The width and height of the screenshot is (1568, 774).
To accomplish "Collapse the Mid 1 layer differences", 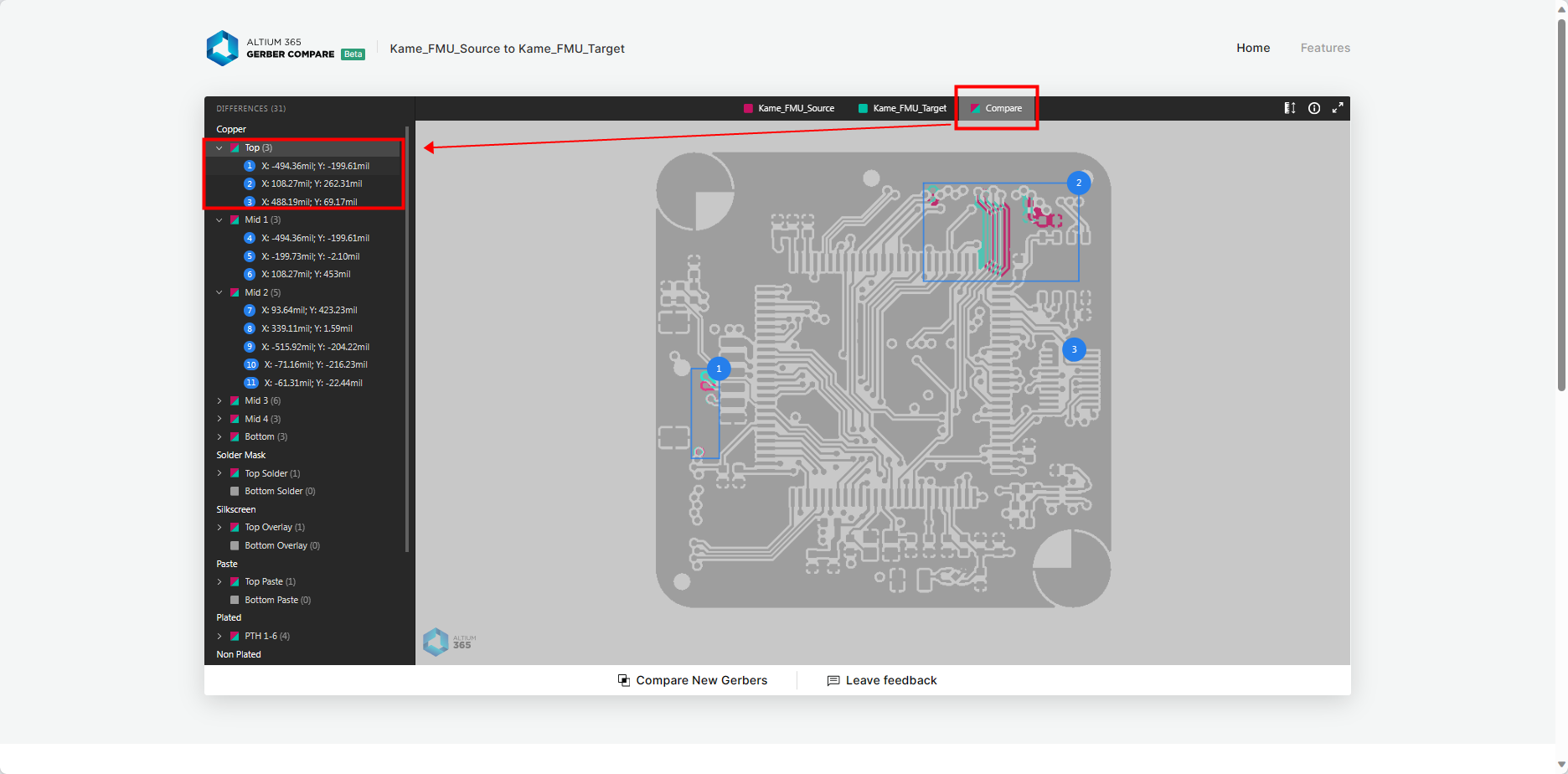I will 219,220.
